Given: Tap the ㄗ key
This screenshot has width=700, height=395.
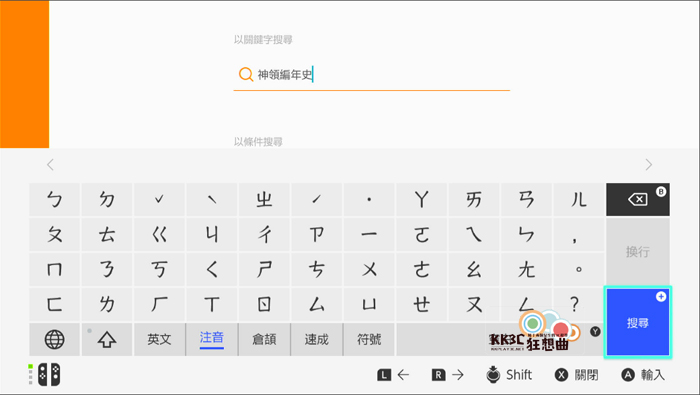Looking at the screenshot, I should coord(317,234).
